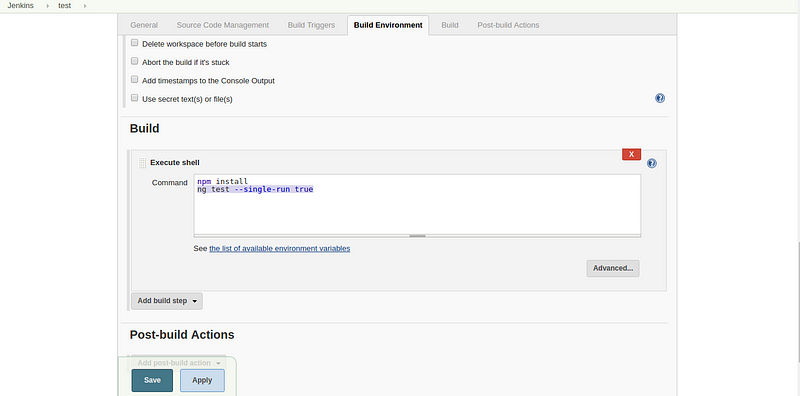Delete the Execute shell build step
This screenshot has width=800, height=396.
[x=631, y=154]
